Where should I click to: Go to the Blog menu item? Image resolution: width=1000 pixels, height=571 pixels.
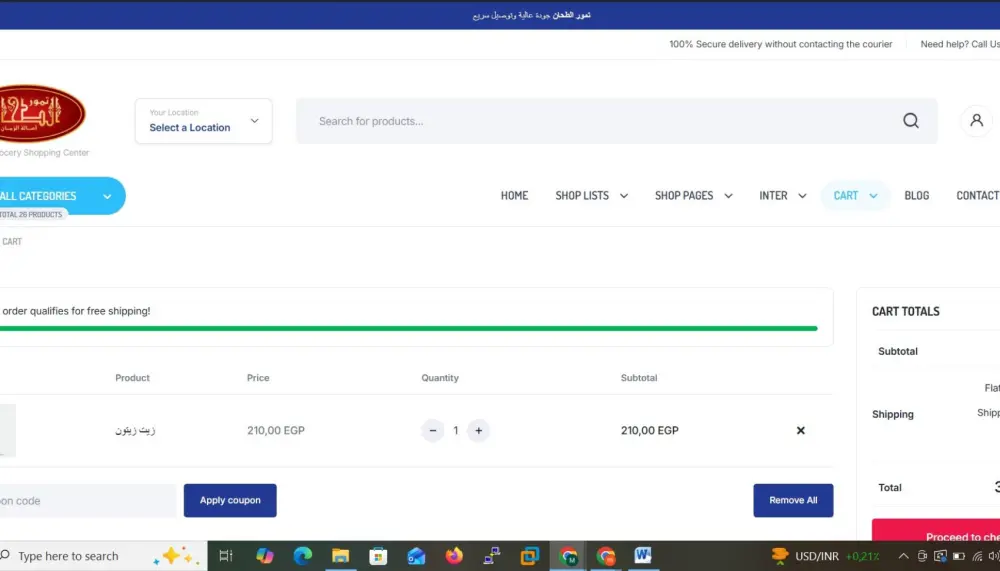916,196
